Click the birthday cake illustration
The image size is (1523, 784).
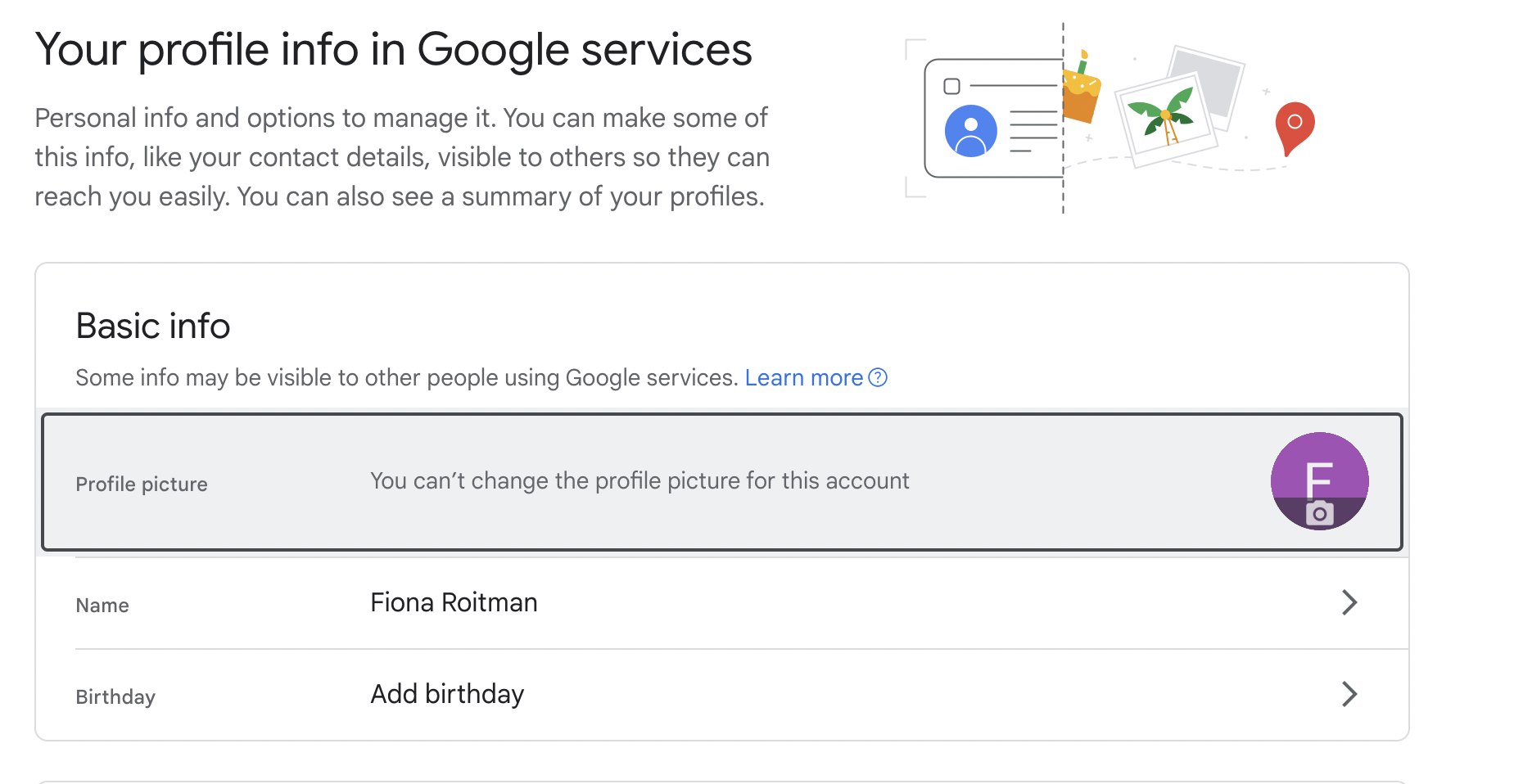pyautogui.click(x=1081, y=90)
